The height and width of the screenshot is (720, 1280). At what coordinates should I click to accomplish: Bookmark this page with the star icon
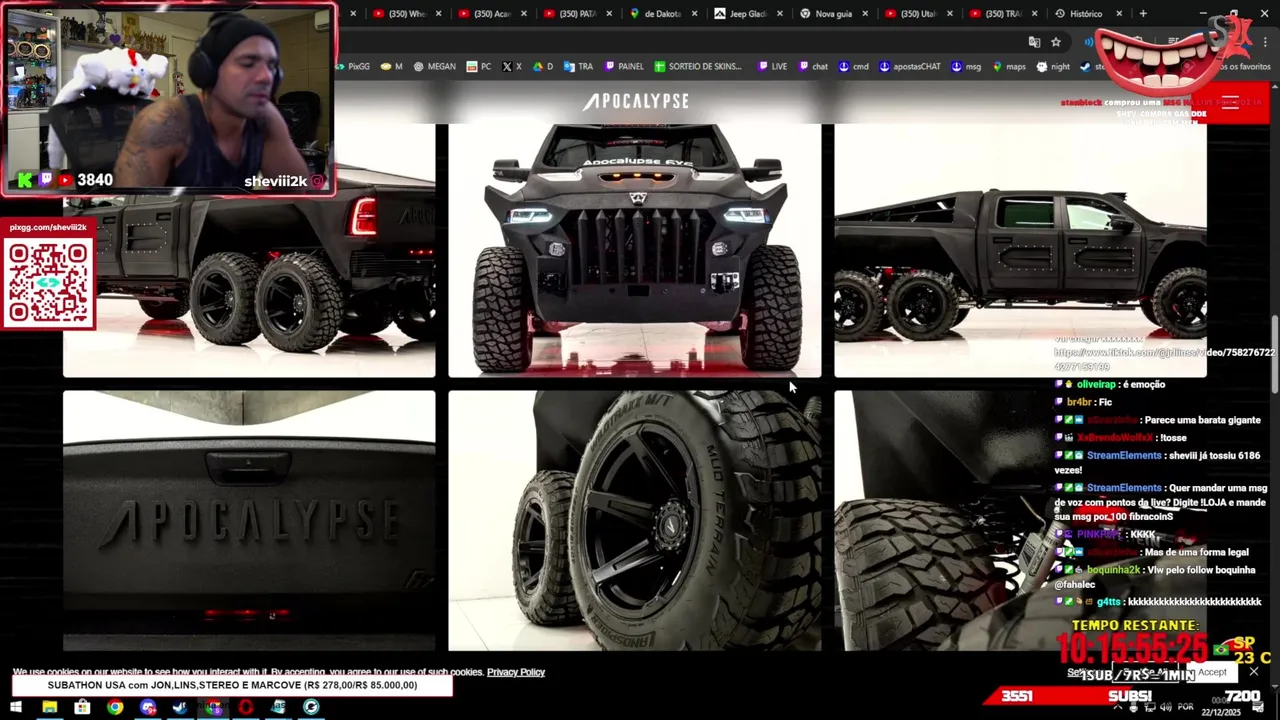coord(1056,42)
